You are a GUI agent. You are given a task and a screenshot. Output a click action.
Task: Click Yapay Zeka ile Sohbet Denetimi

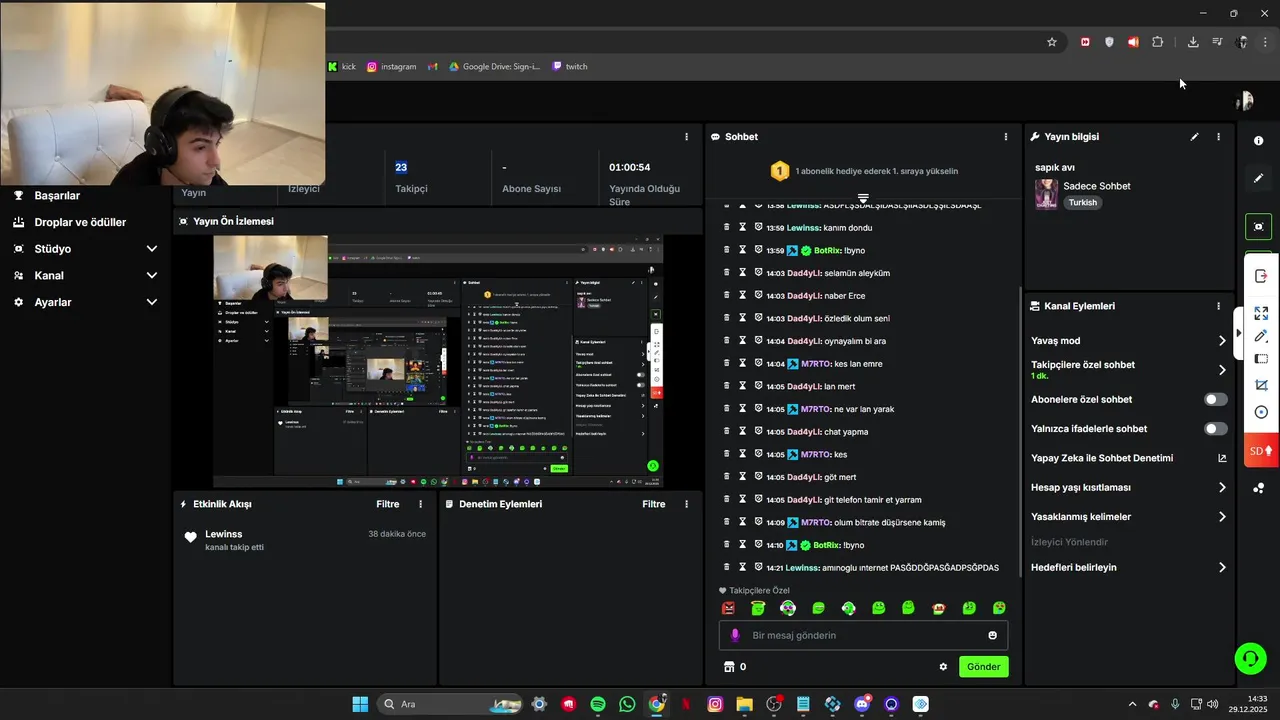1102,458
